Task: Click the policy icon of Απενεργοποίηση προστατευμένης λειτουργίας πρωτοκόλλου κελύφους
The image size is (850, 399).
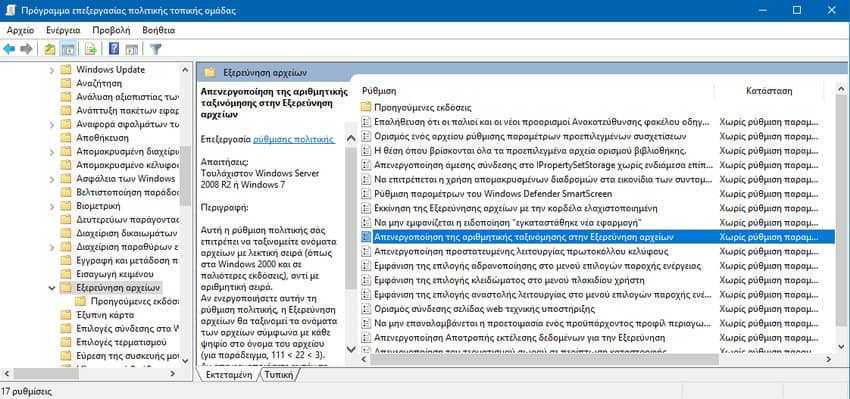Action: point(366,252)
